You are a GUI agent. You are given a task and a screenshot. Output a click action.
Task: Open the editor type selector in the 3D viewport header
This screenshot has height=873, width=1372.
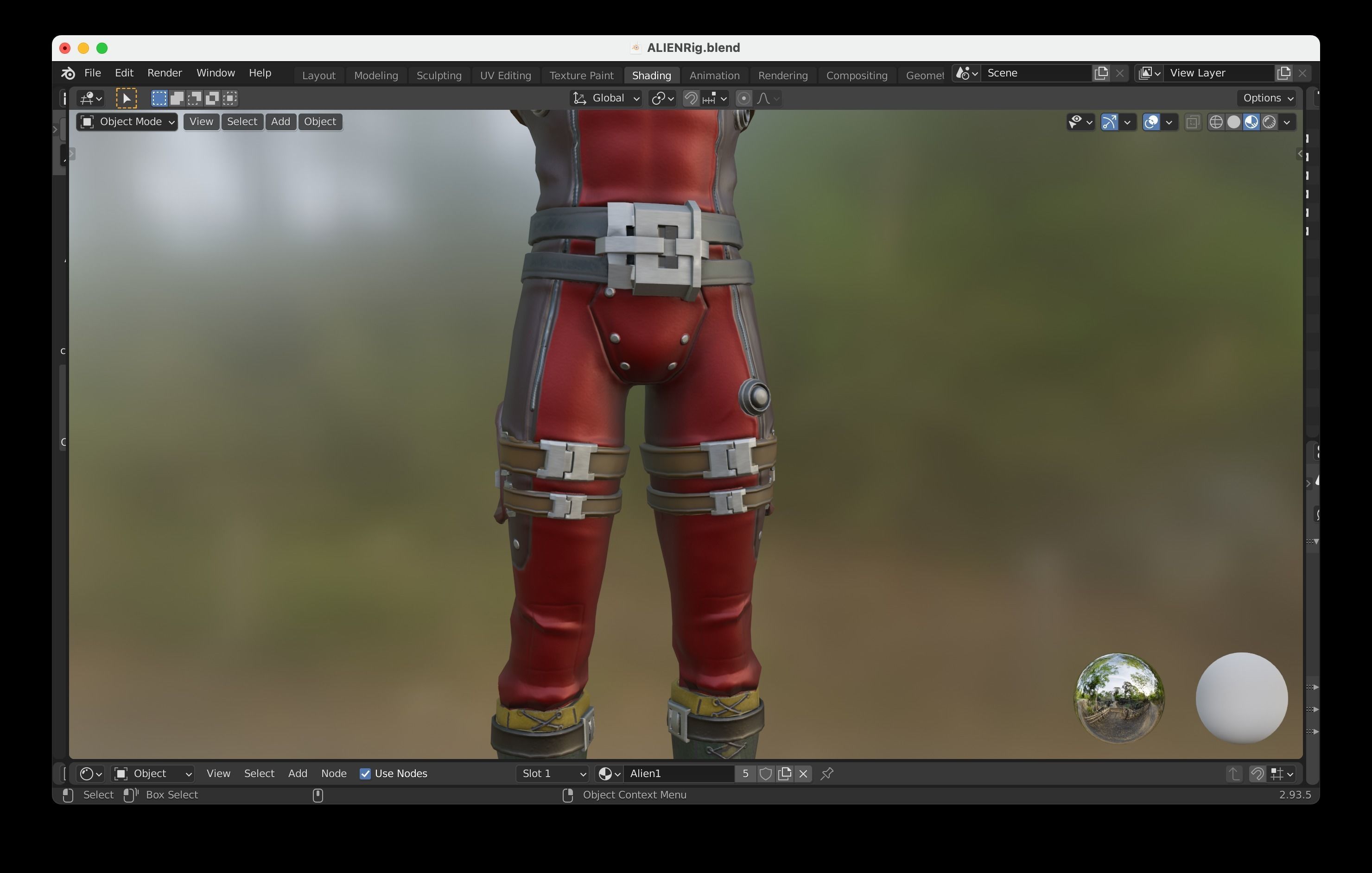coord(90,99)
